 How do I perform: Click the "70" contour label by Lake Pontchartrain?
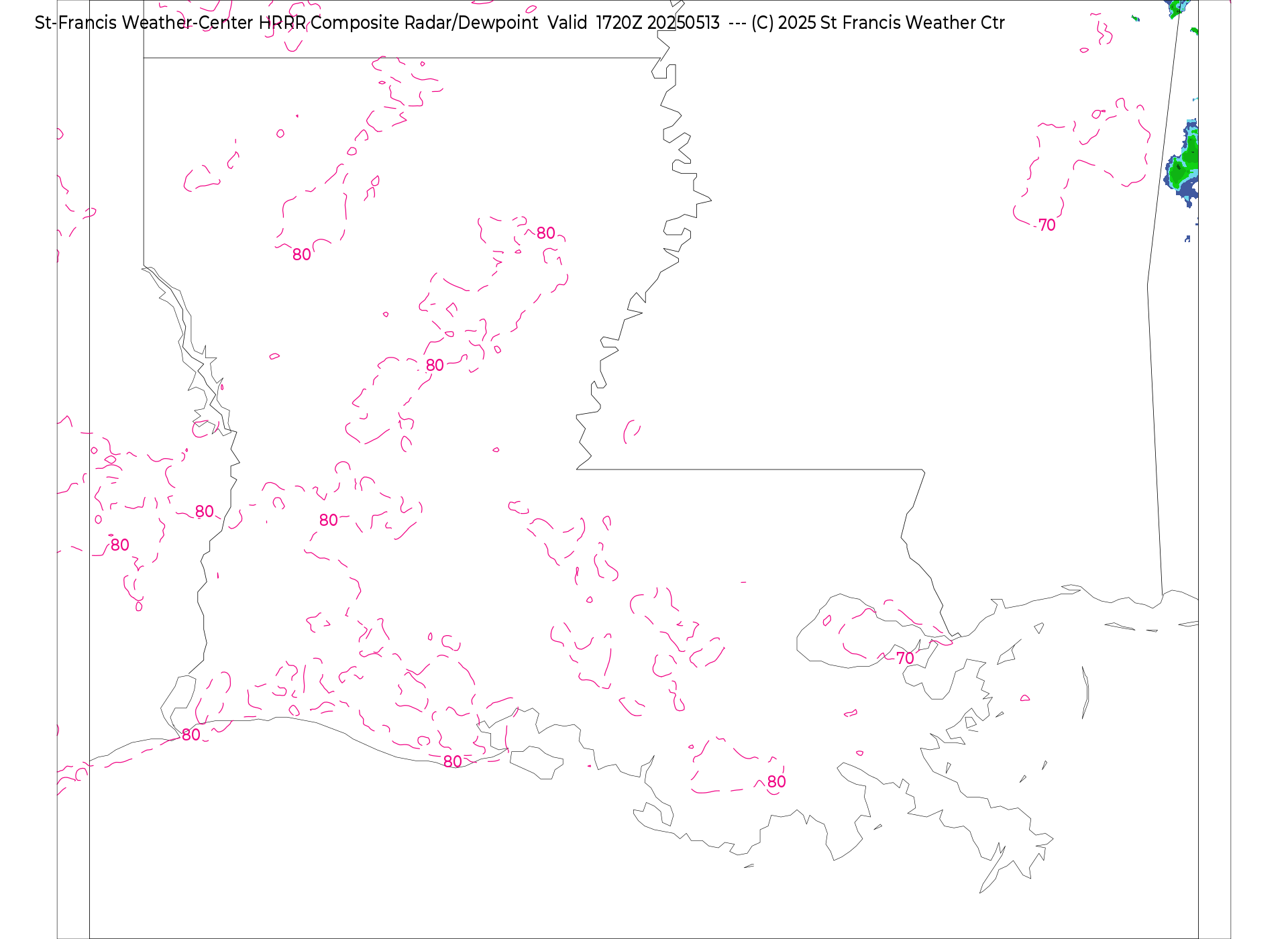[905, 659]
